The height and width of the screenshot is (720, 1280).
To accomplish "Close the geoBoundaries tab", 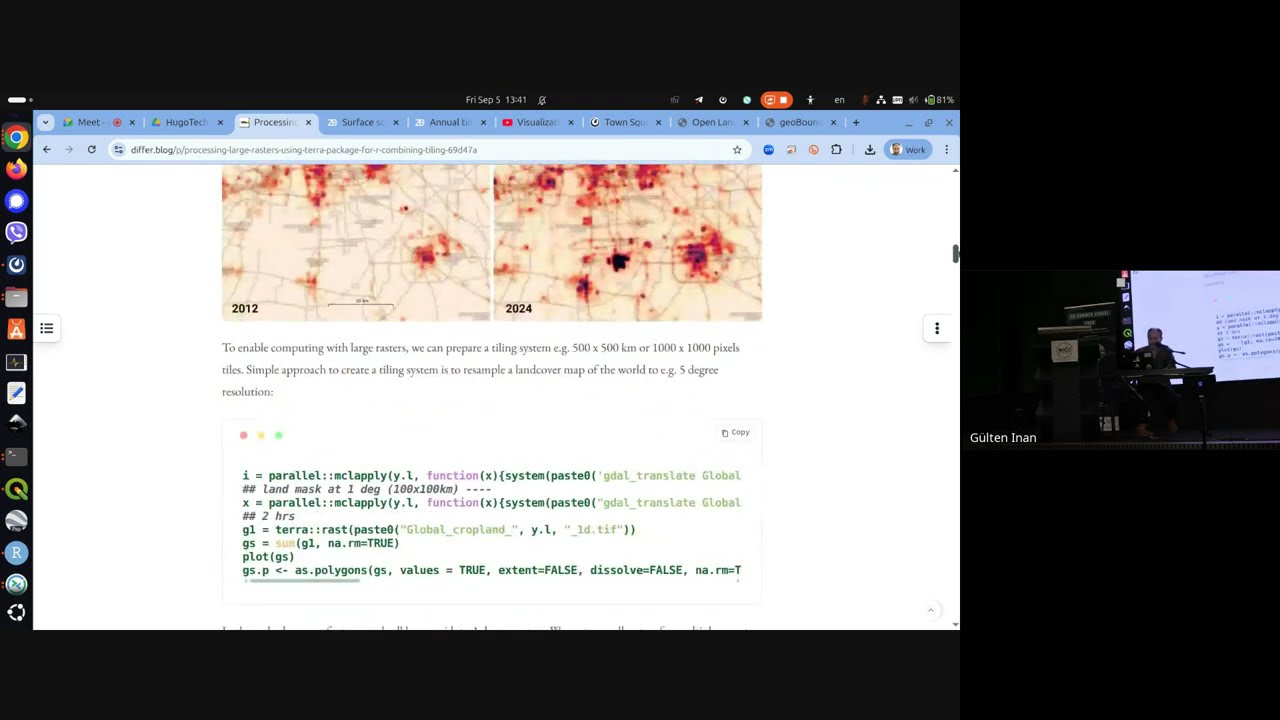I will click(833, 122).
